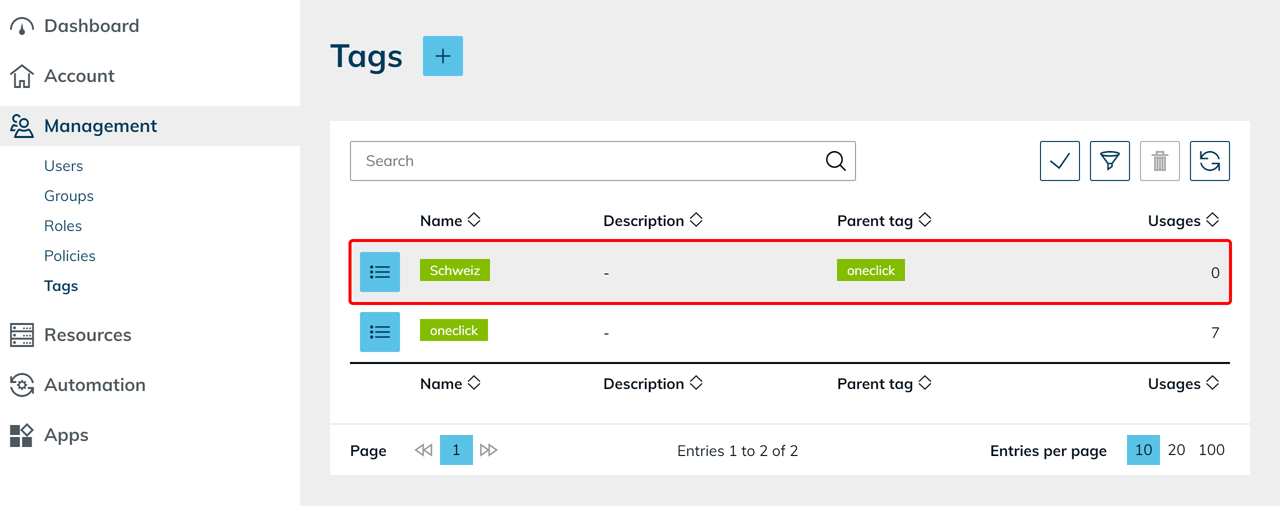Click the plus button to add a tag
This screenshot has height=506, width=1280.
443,56
